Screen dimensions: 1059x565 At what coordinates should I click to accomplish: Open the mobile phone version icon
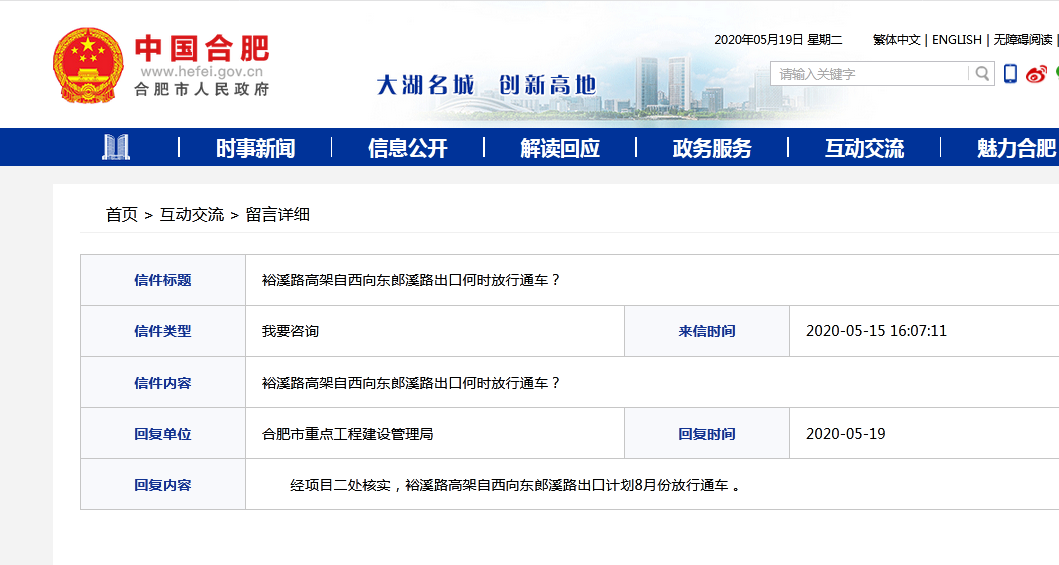pyautogui.click(x=1010, y=74)
